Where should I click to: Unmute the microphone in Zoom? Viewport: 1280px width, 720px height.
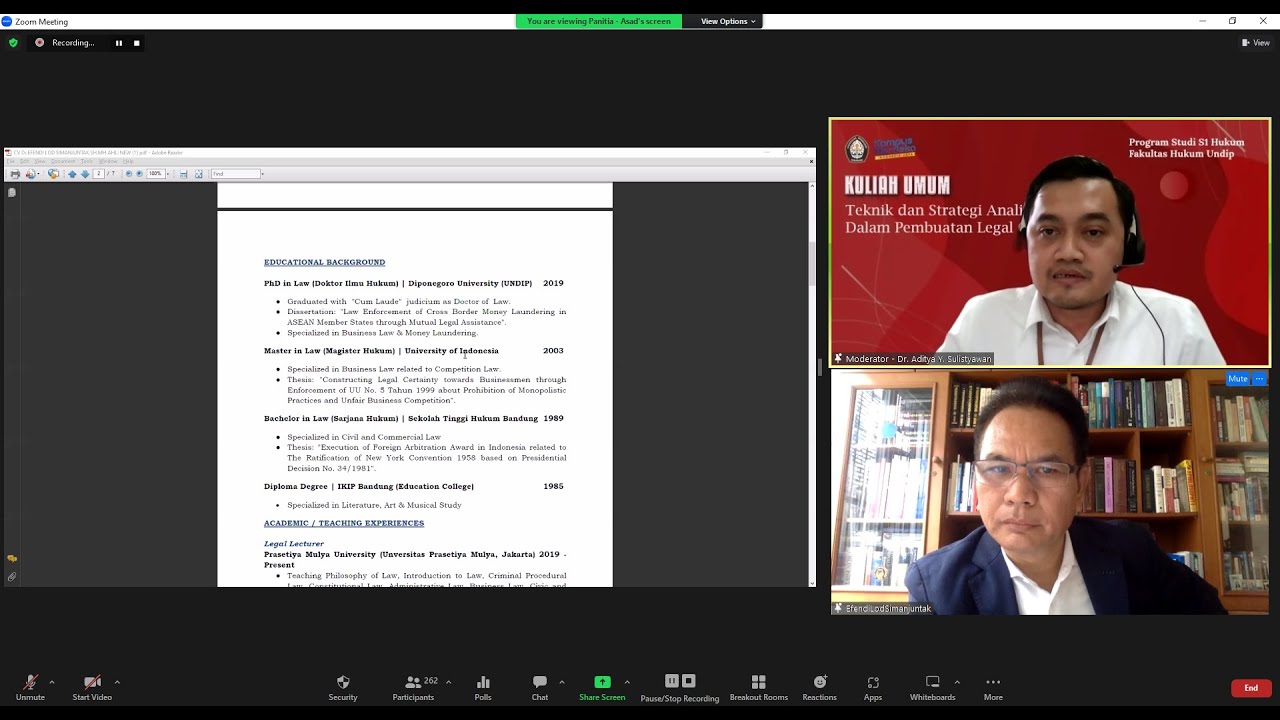tap(30, 687)
